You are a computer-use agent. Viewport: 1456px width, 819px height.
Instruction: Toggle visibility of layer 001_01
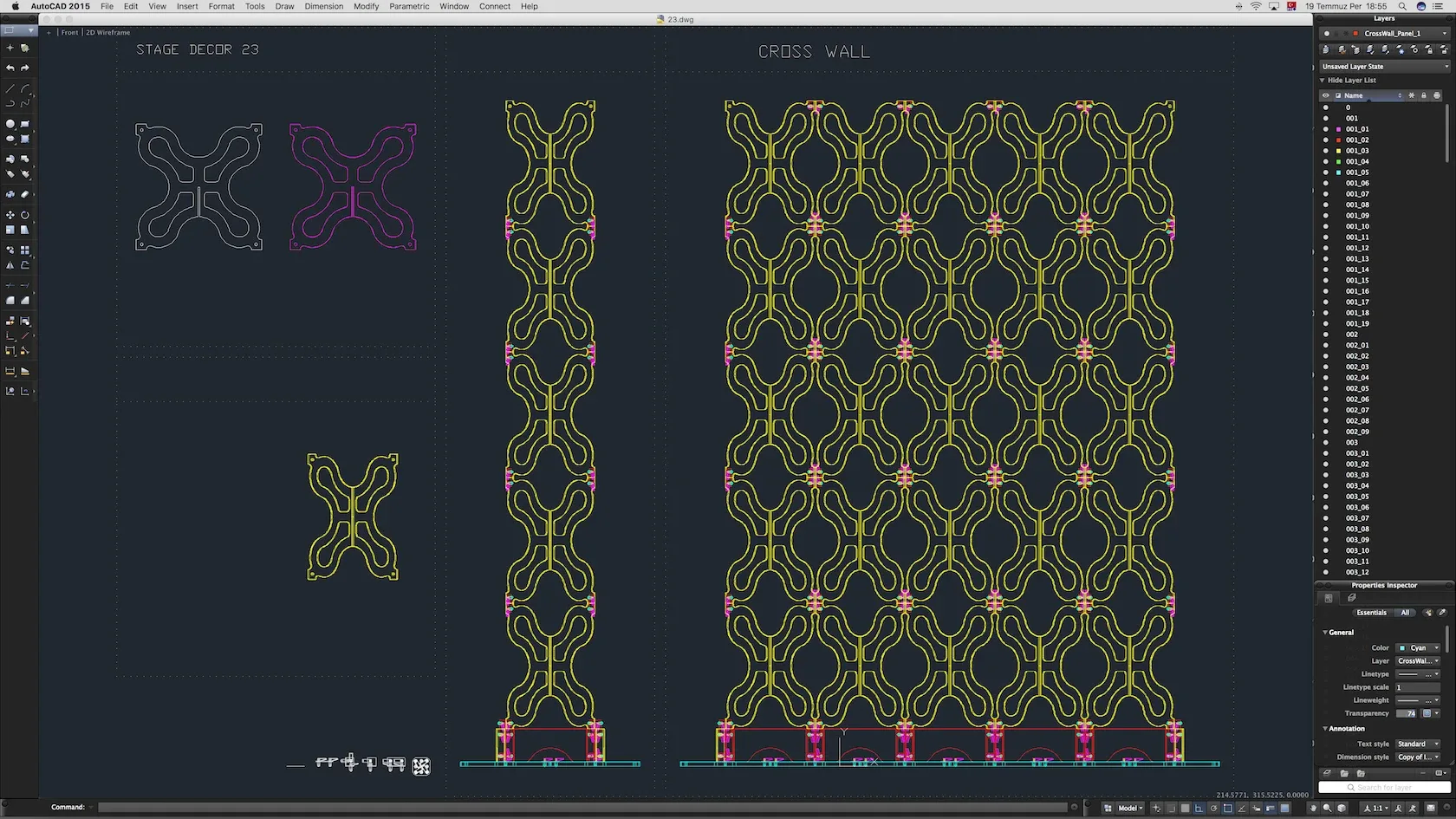1325,129
